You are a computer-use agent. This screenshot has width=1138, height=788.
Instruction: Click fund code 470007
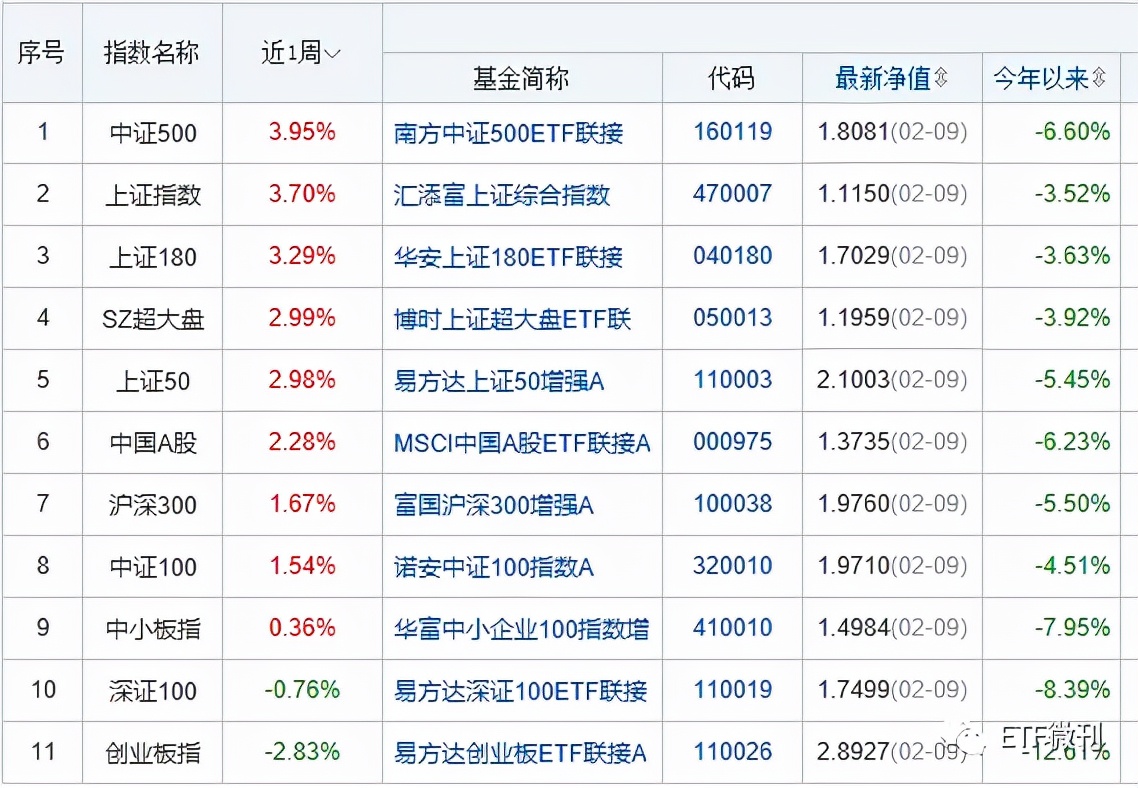(732, 194)
